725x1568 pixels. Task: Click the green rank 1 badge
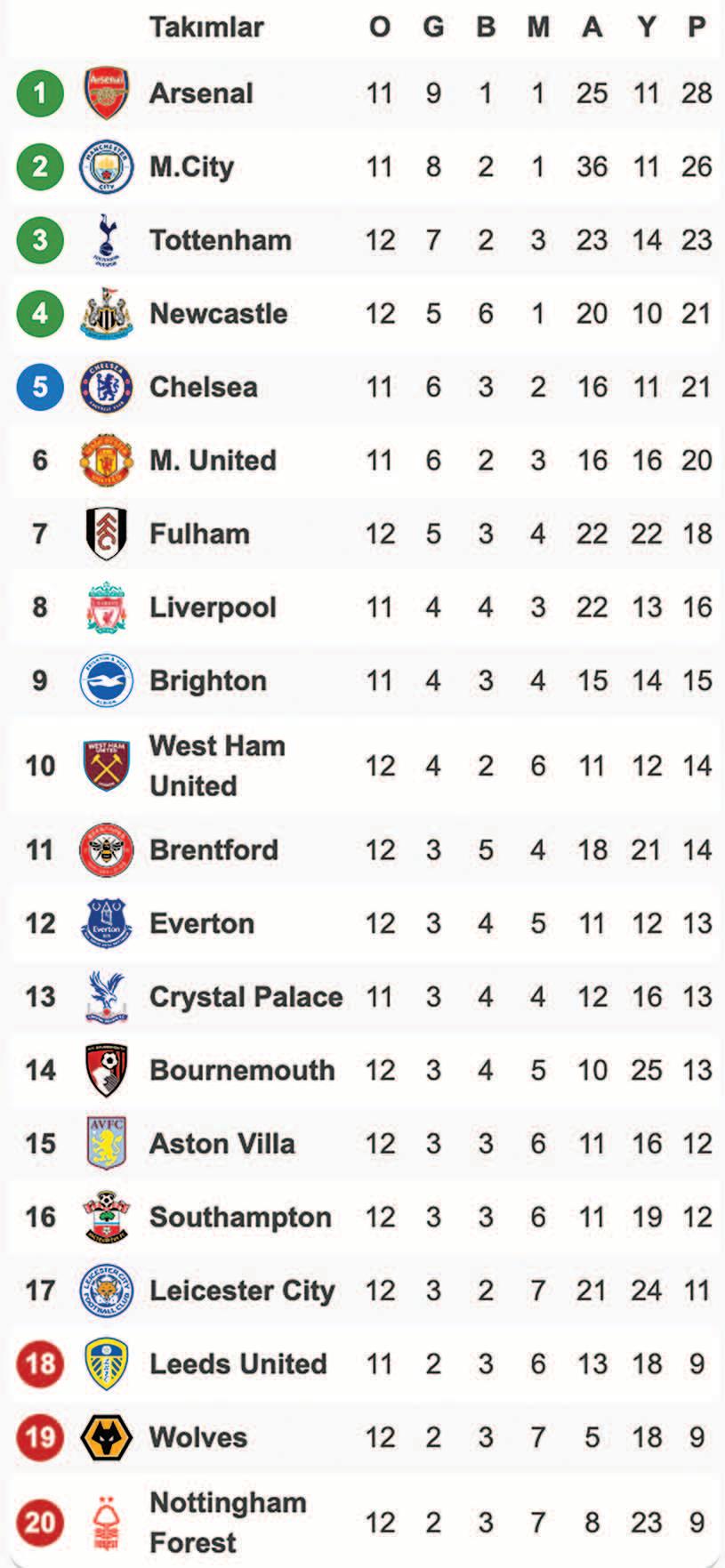click(40, 92)
